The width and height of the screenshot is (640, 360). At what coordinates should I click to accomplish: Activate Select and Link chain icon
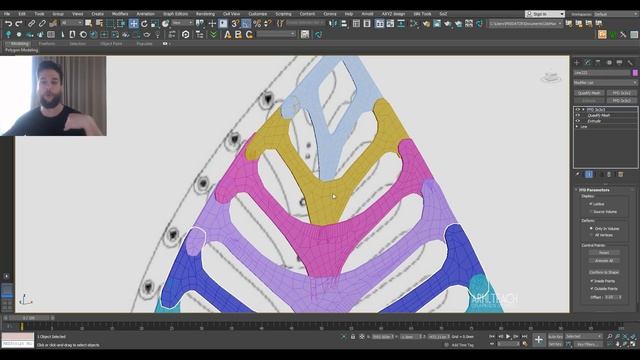click(x=31, y=24)
